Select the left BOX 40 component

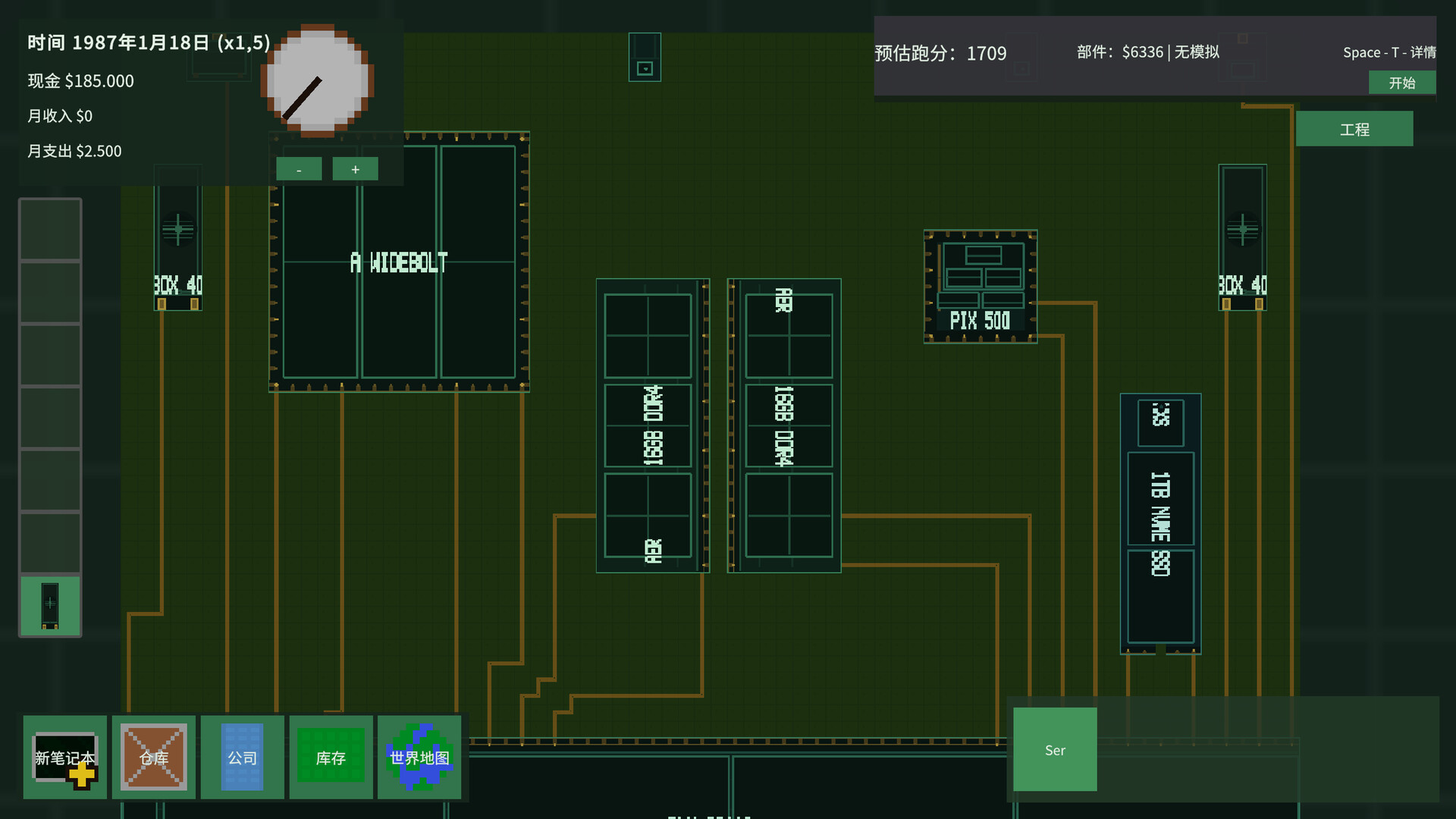(x=178, y=237)
